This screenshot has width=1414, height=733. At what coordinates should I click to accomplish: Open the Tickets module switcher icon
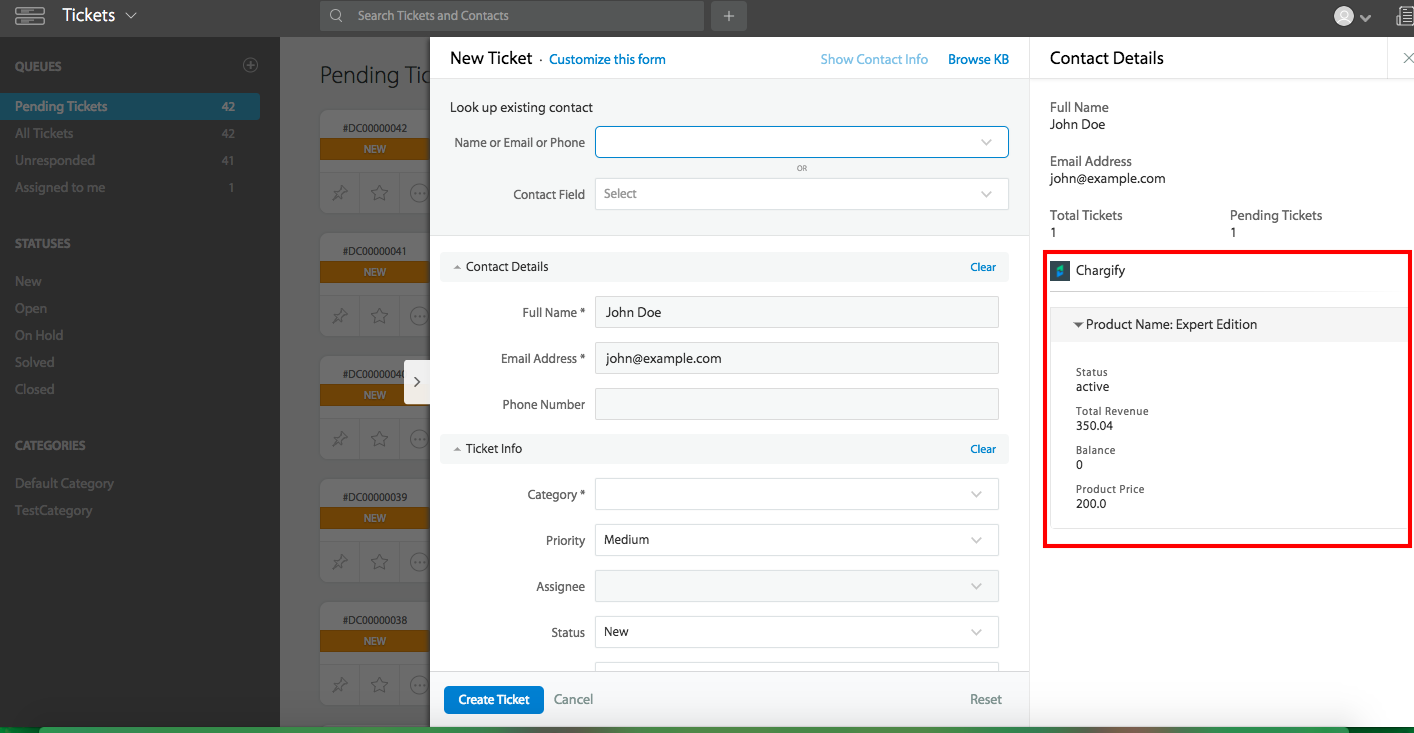tap(29, 16)
